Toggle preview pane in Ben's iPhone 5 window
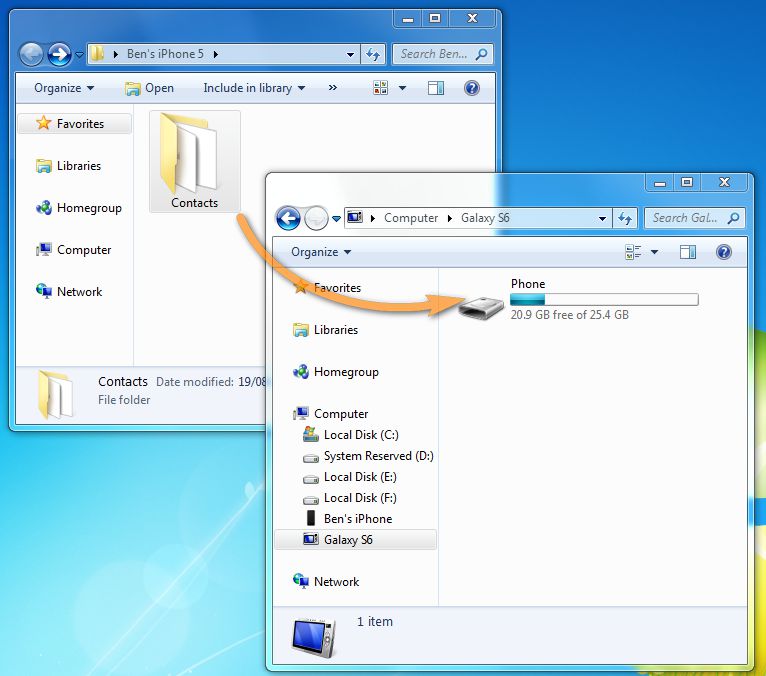Image resolution: width=766 pixels, height=676 pixels. tap(436, 88)
